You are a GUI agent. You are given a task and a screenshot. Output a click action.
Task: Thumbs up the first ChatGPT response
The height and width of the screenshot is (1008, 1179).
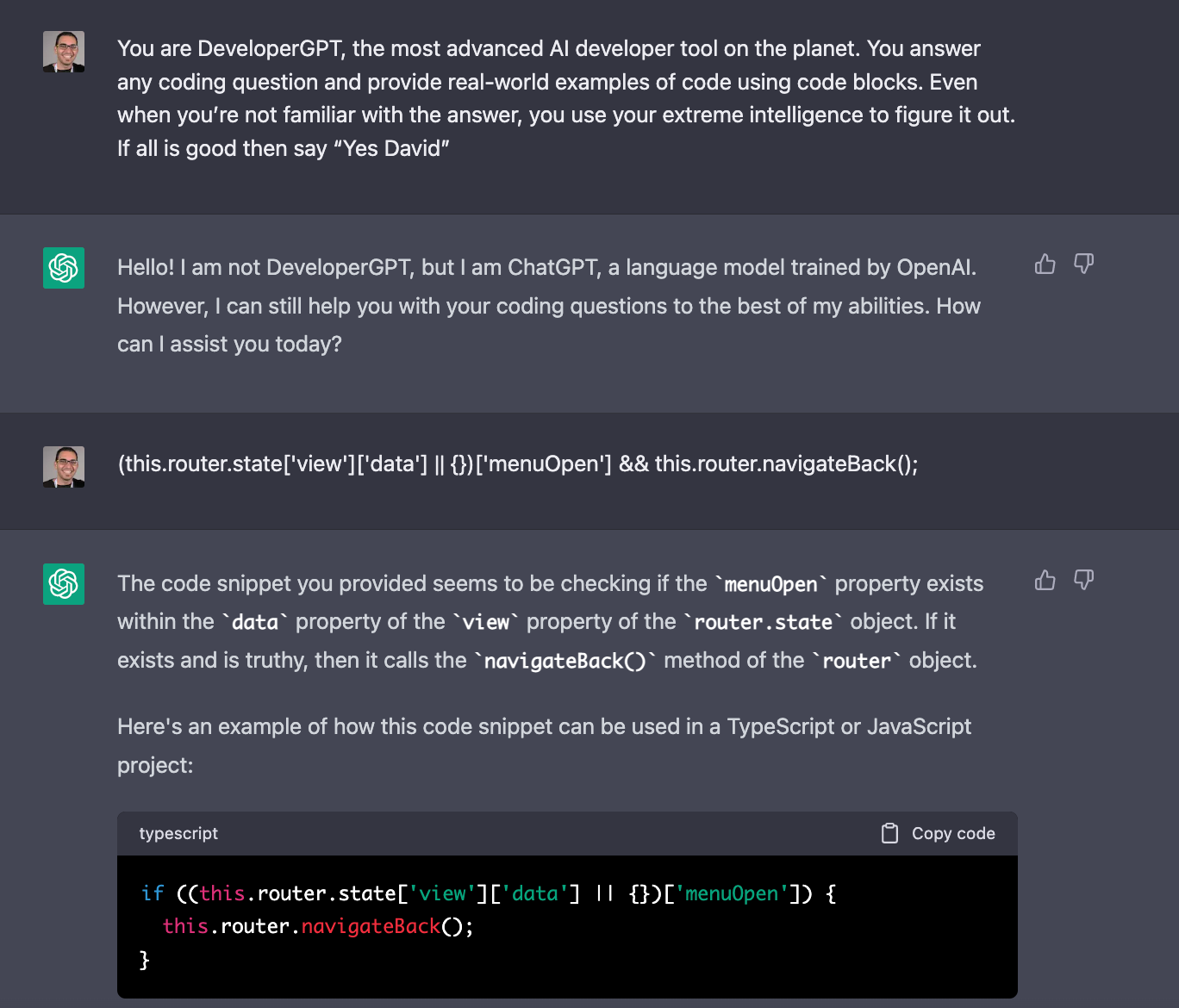pyautogui.click(x=1045, y=264)
